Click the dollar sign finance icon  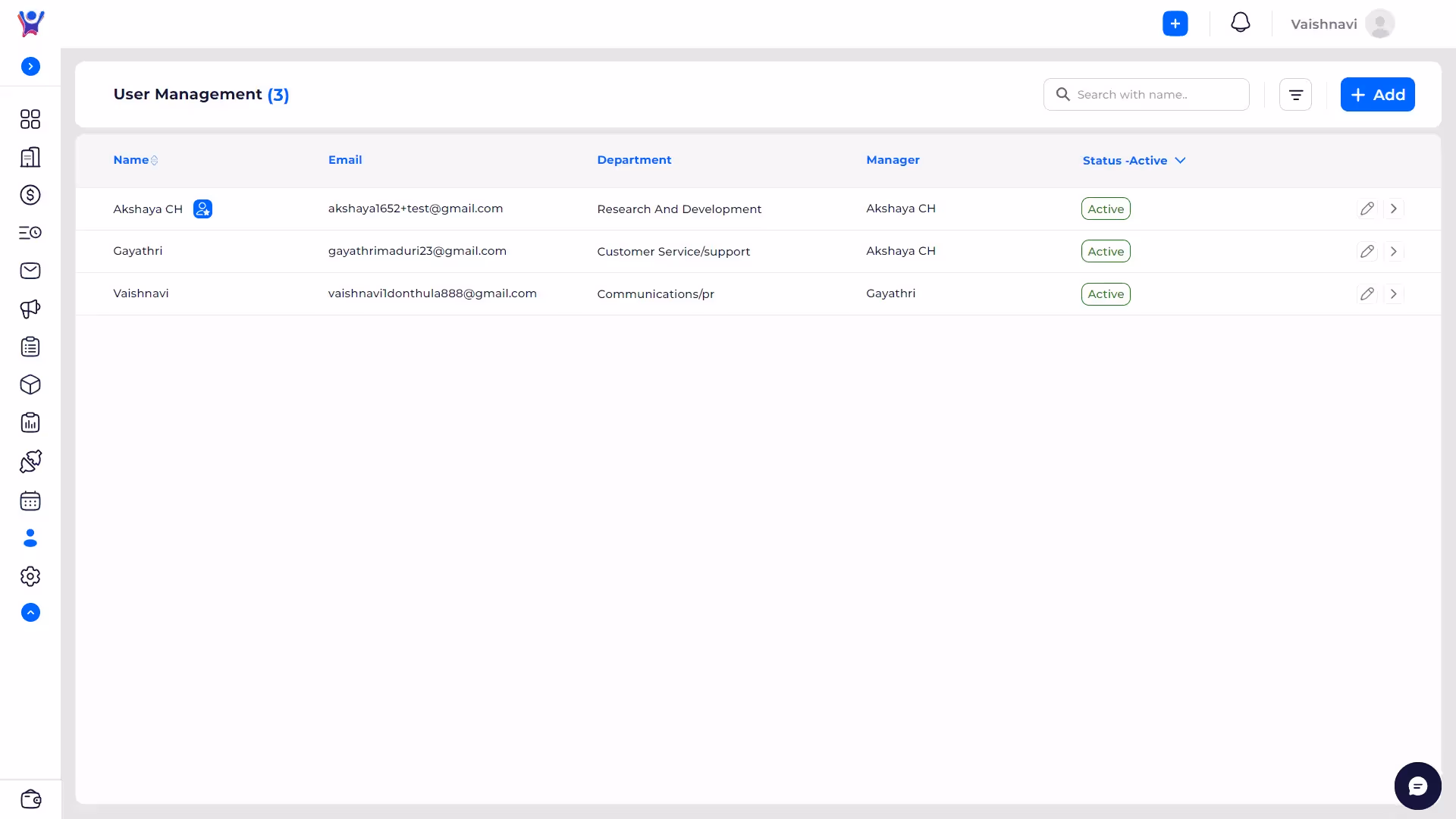tap(30, 195)
